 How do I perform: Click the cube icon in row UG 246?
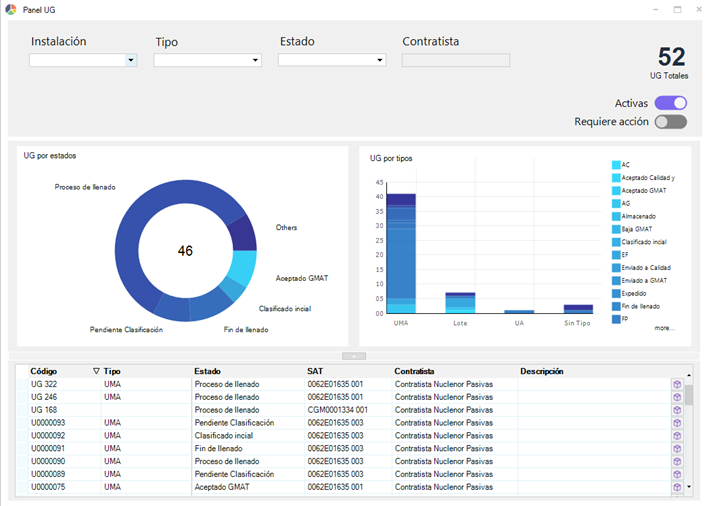coord(676,397)
